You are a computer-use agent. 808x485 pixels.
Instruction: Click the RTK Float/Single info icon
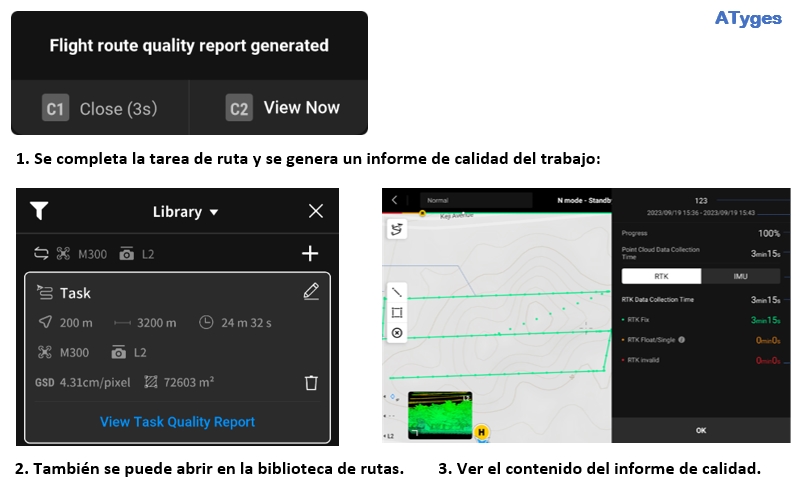coord(681,340)
